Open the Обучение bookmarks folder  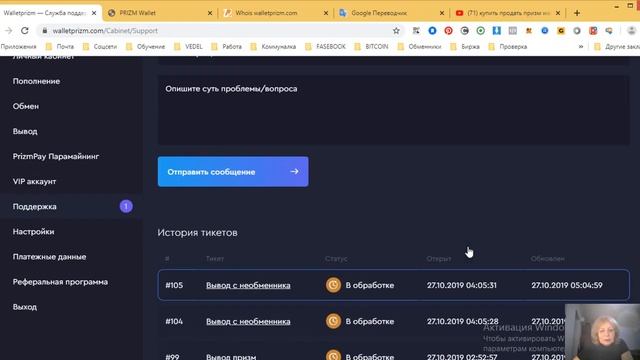pyautogui.click(x=146, y=47)
